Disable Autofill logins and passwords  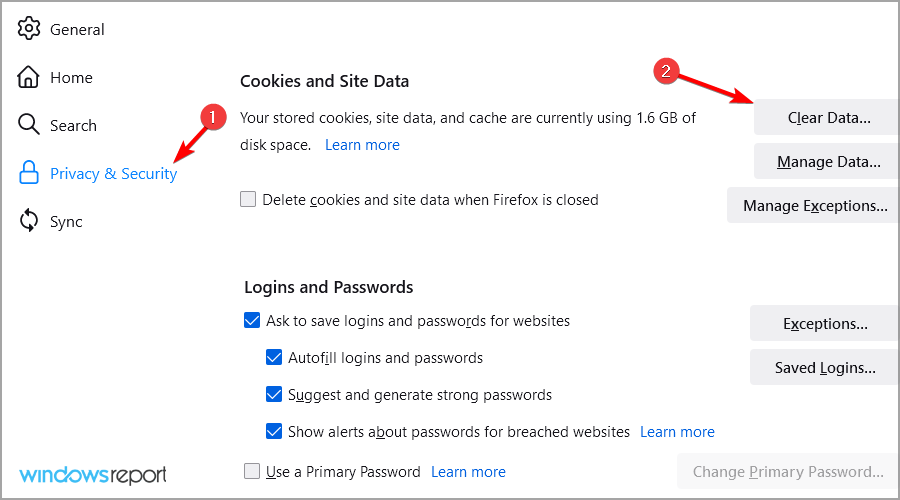click(x=275, y=358)
